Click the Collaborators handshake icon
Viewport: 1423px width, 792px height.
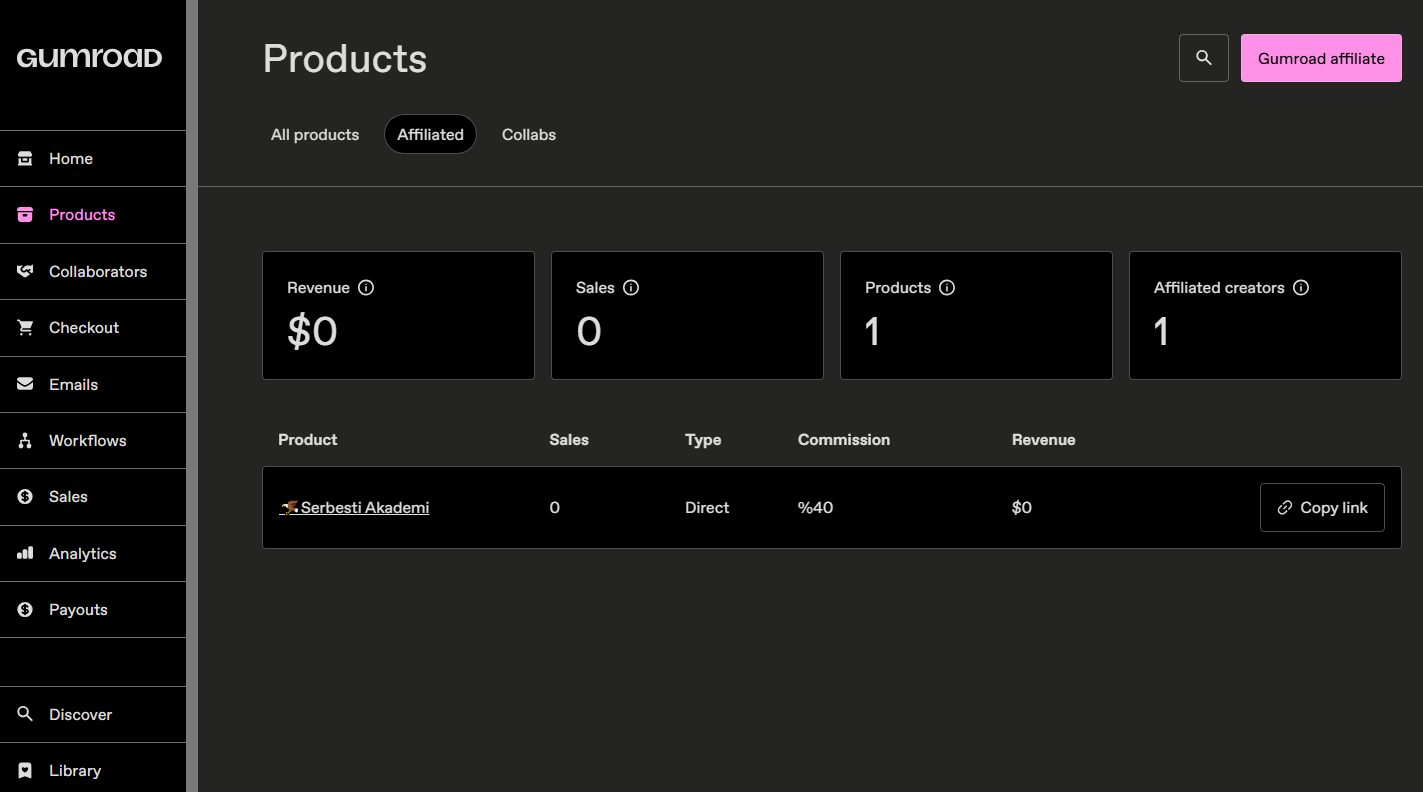(x=25, y=271)
